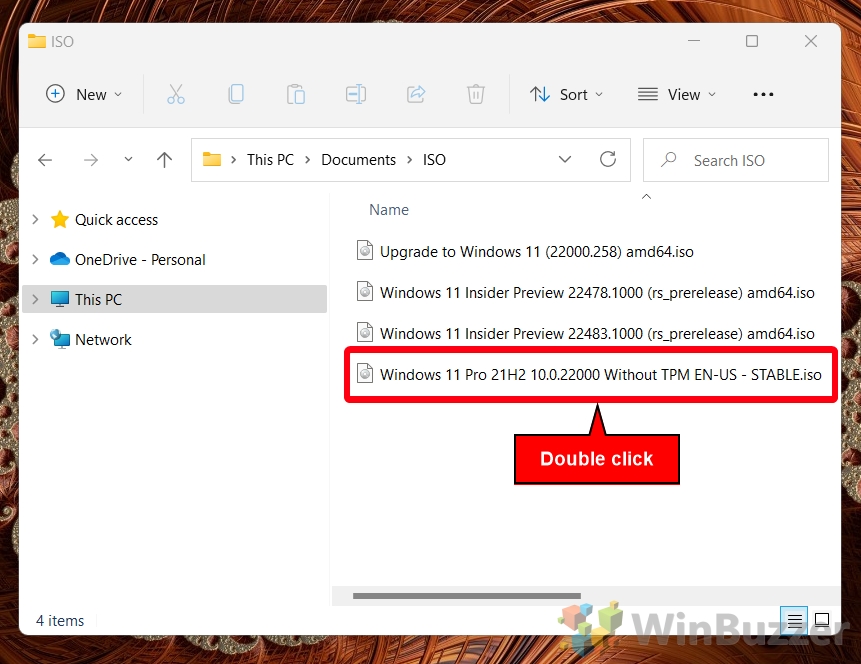Open the Sort dropdown

(566, 94)
